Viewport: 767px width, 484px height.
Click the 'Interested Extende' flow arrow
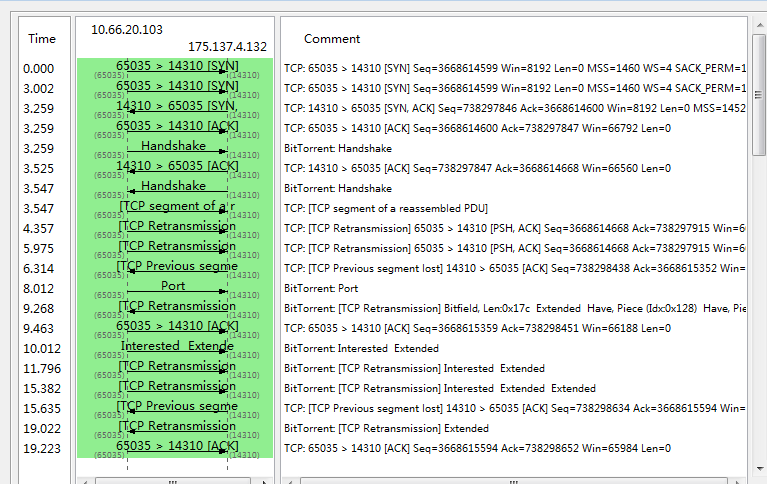[176, 347]
